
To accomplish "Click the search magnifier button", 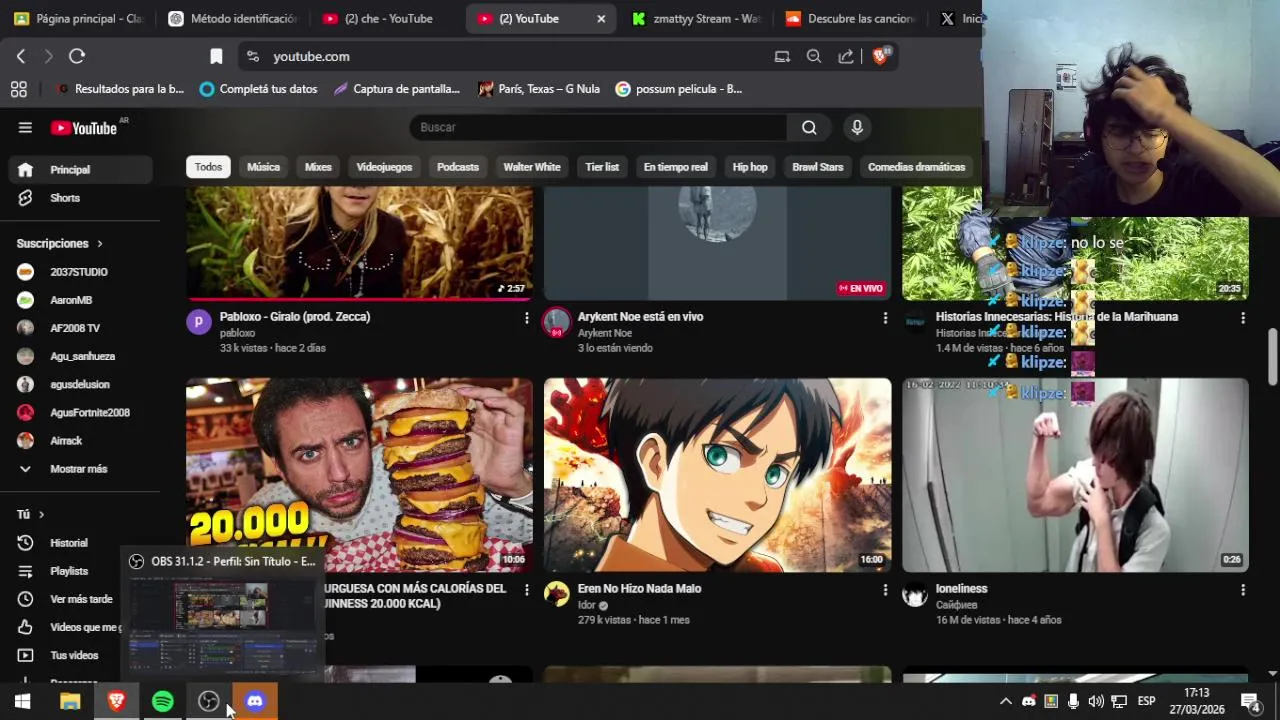I will 809,127.
